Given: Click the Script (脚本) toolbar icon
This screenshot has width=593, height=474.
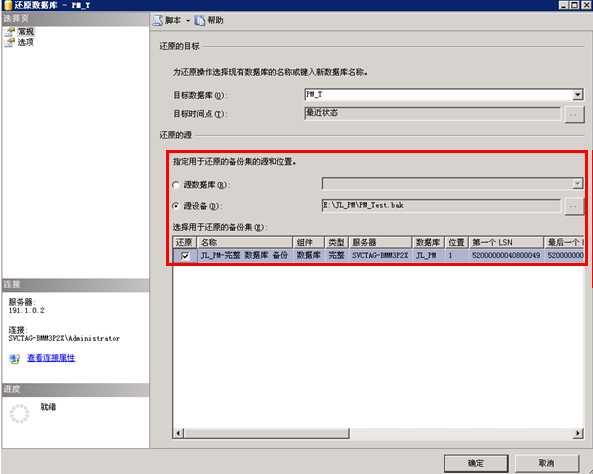Looking at the screenshot, I should (157, 20).
